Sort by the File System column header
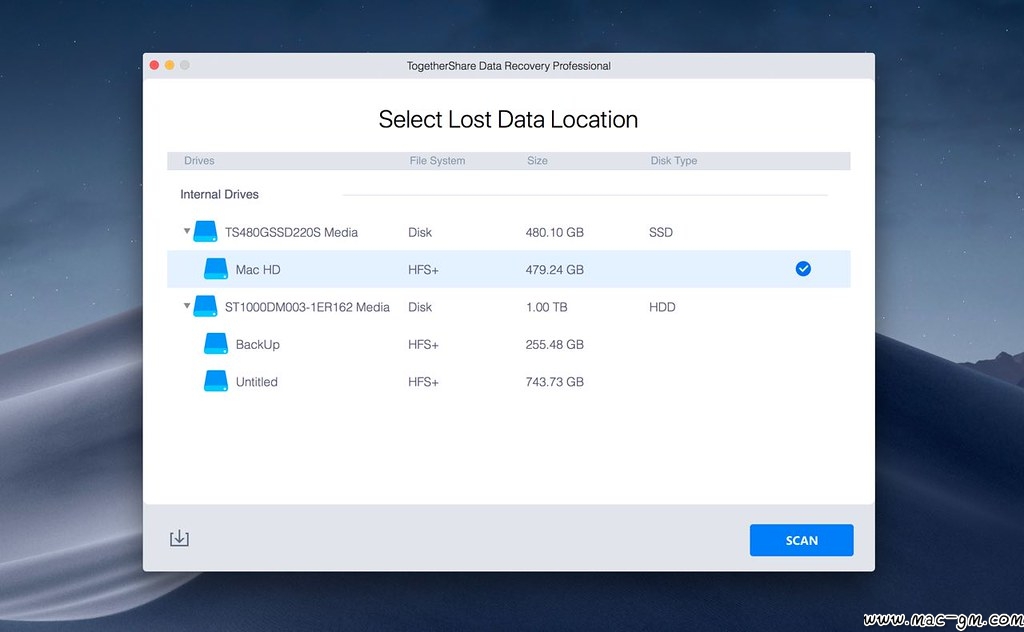1024x632 pixels. (437, 161)
